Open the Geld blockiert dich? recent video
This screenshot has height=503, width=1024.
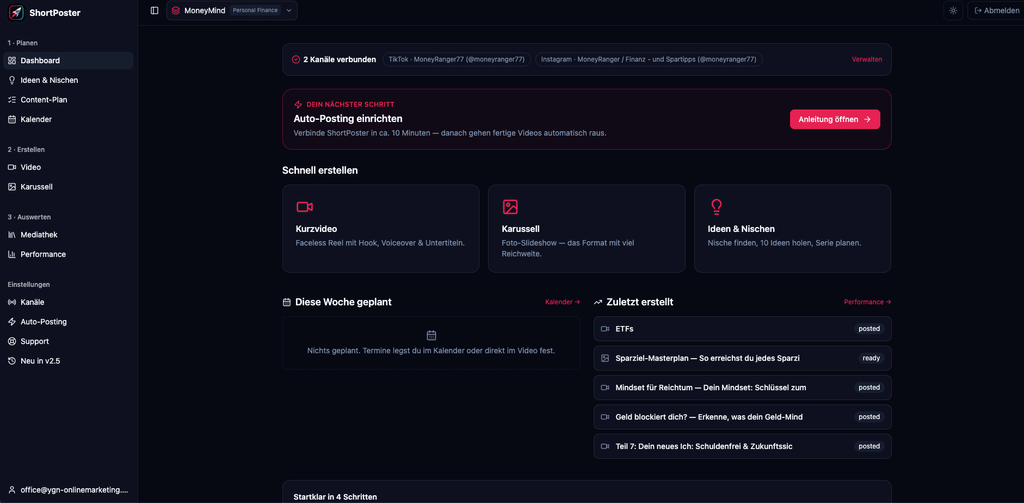coord(743,417)
